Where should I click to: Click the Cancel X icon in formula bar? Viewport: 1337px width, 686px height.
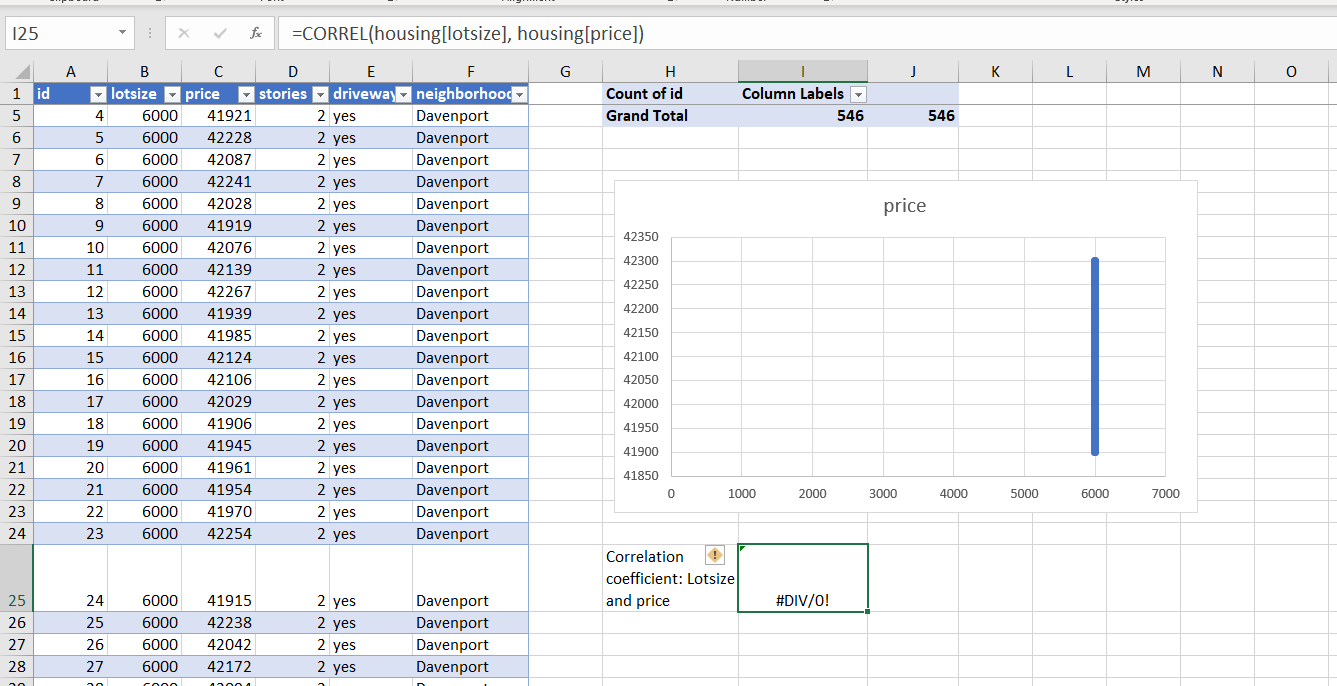[x=184, y=34]
